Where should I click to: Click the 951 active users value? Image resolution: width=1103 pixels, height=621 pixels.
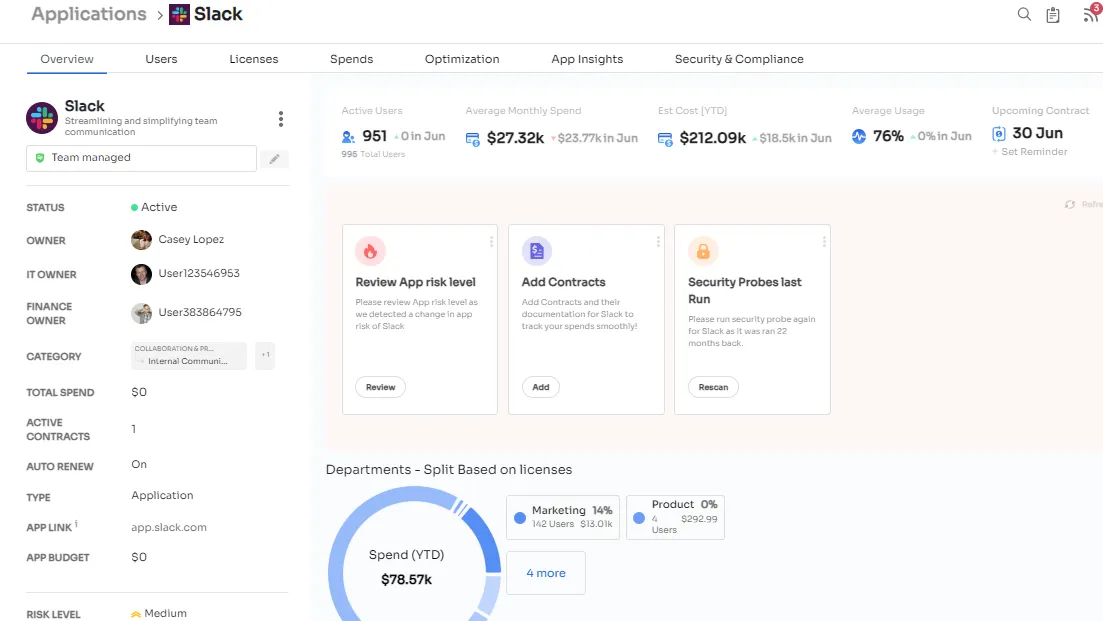374,136
